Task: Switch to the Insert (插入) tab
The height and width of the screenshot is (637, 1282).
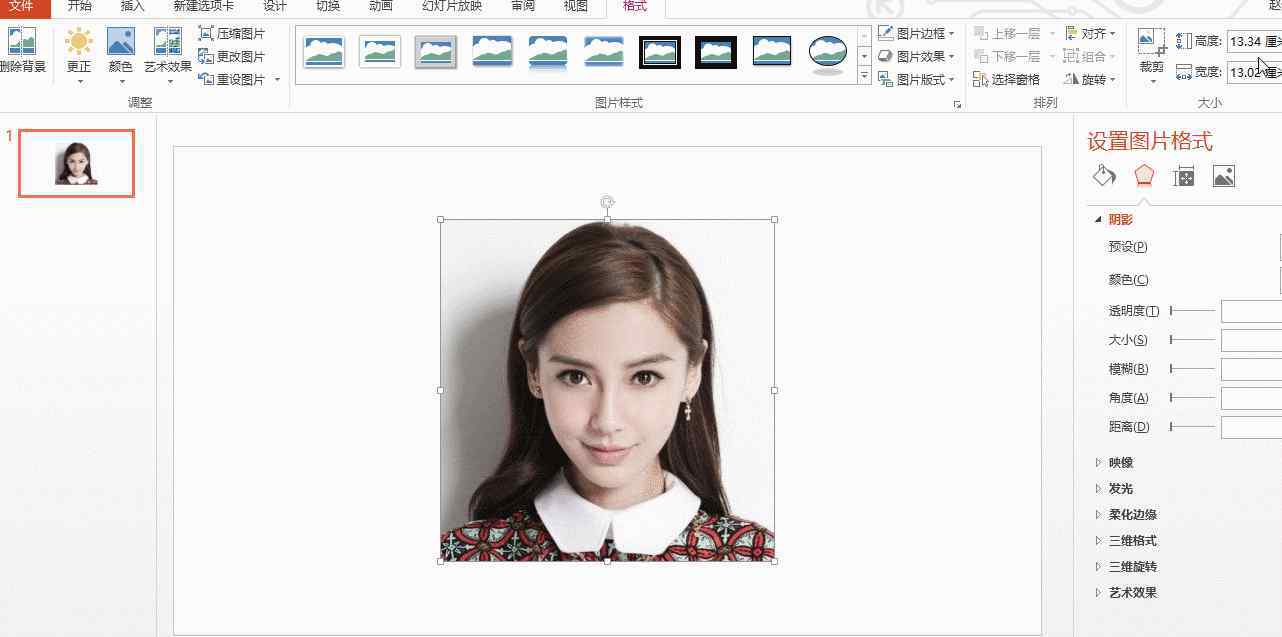Action: 132,7
